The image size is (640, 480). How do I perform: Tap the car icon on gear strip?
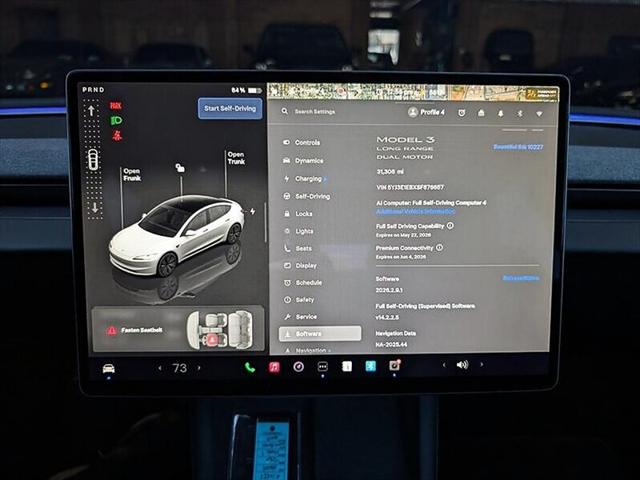pyautogui.click(x=93, y=160)
